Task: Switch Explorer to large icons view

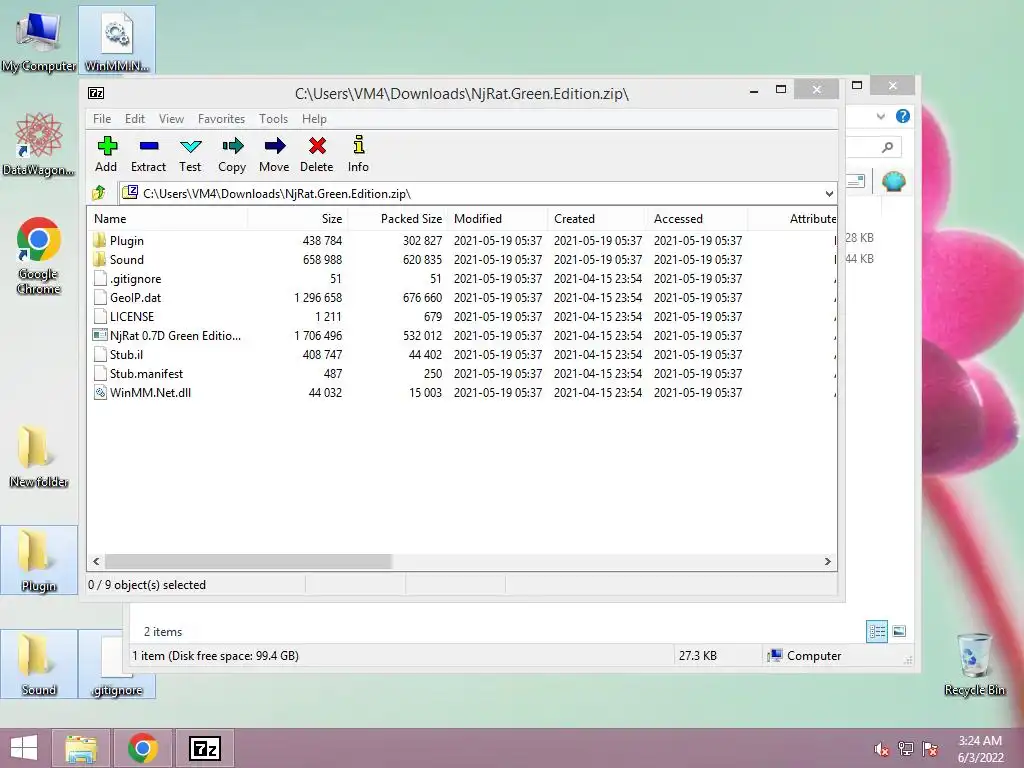Action: (899, 631)
